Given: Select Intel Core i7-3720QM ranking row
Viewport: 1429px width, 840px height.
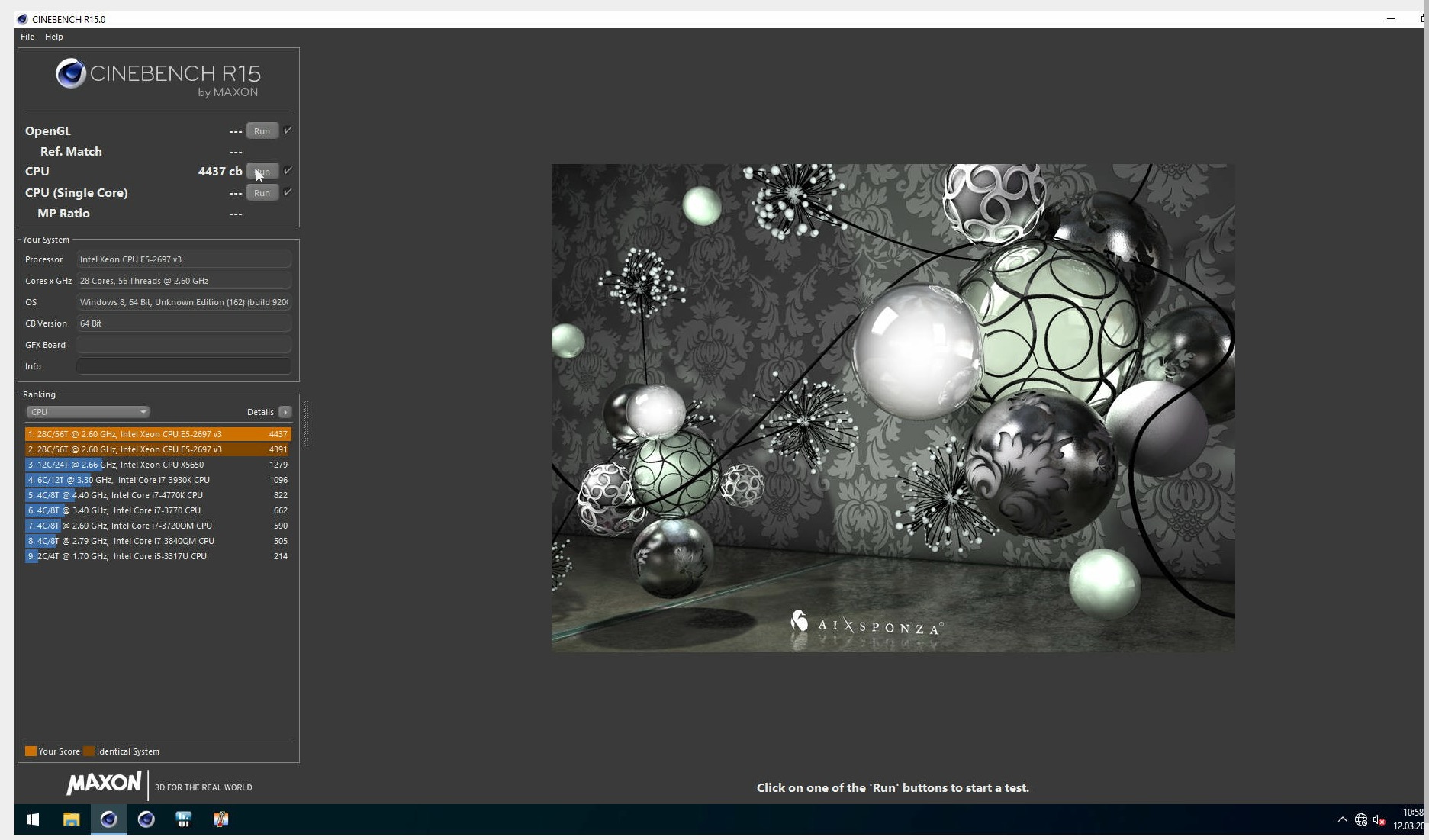Looking at the screenshot, I should pyautogui.click(x=158, y=526).
